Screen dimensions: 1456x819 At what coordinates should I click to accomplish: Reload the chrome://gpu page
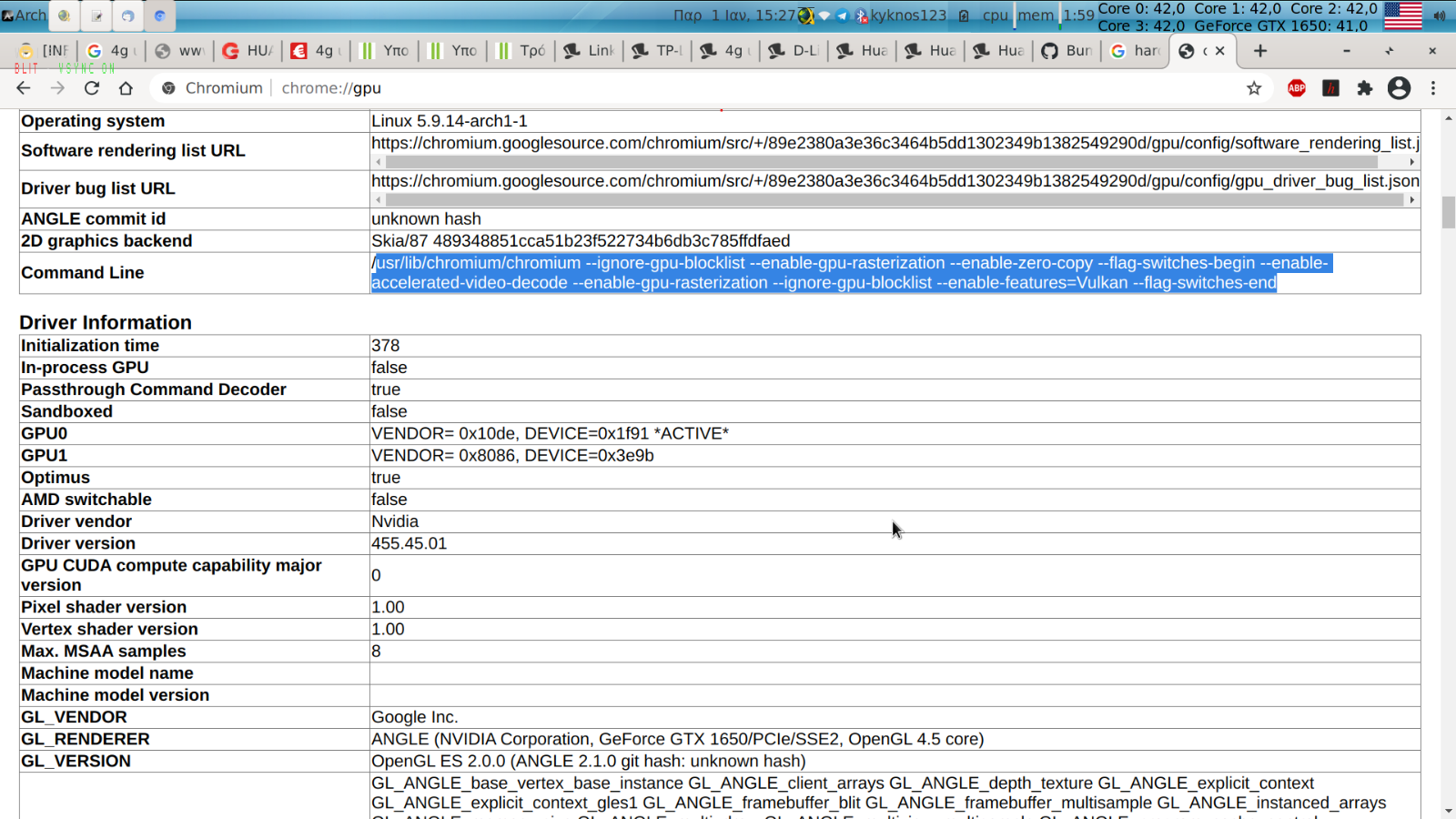92,88
